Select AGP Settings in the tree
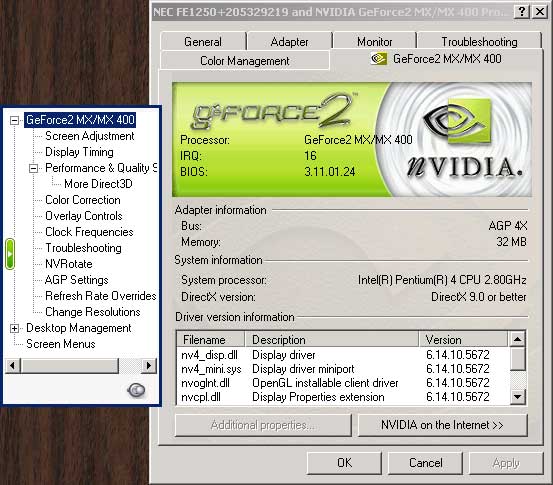This screenshot has width=553, height=485. click(x=77, y=280)
